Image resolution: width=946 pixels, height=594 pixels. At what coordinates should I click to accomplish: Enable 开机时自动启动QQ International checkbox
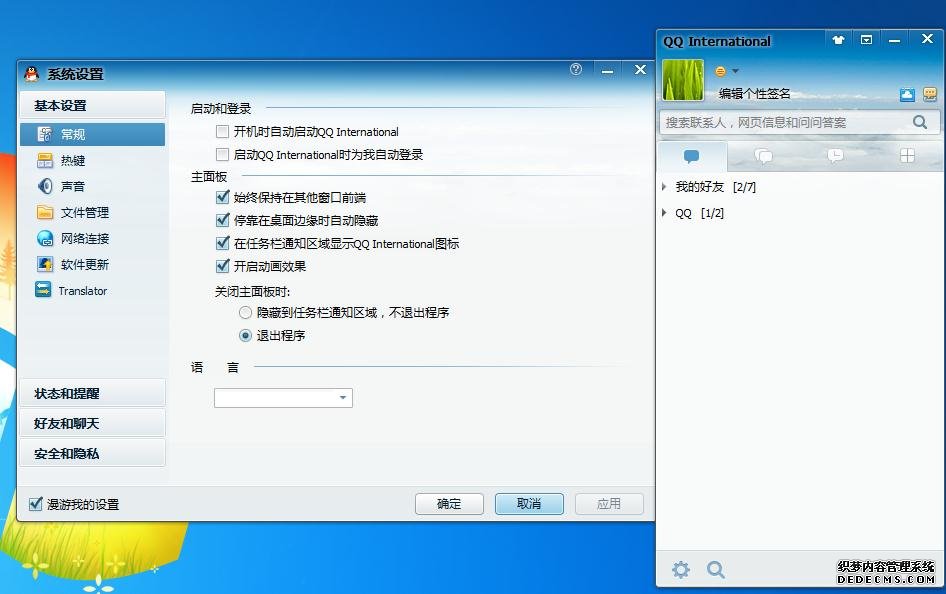point(223,131)
